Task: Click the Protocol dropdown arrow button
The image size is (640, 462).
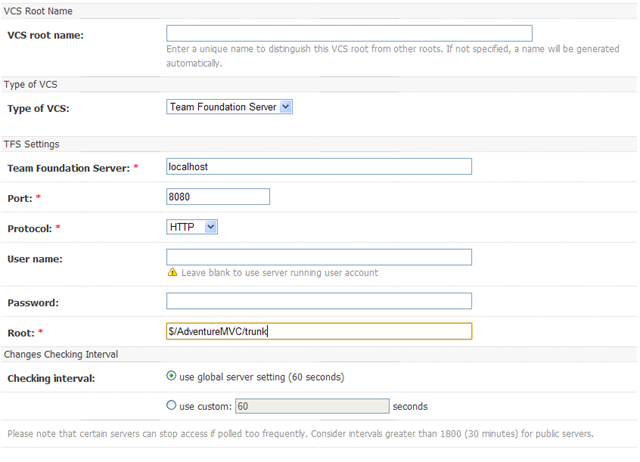Action: click(x=211, y=227)
